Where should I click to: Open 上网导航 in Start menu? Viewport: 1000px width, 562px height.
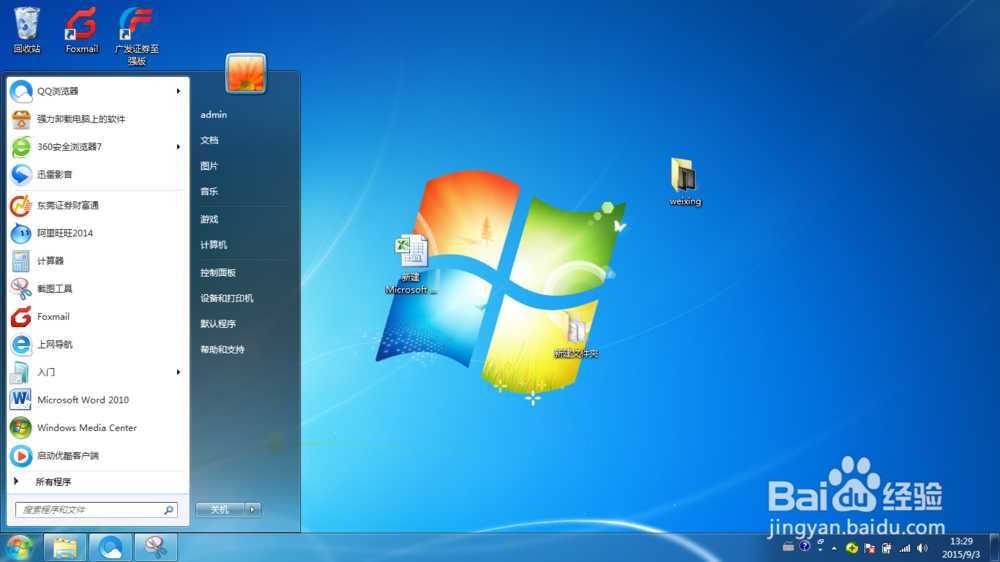[x=98, y=344]
